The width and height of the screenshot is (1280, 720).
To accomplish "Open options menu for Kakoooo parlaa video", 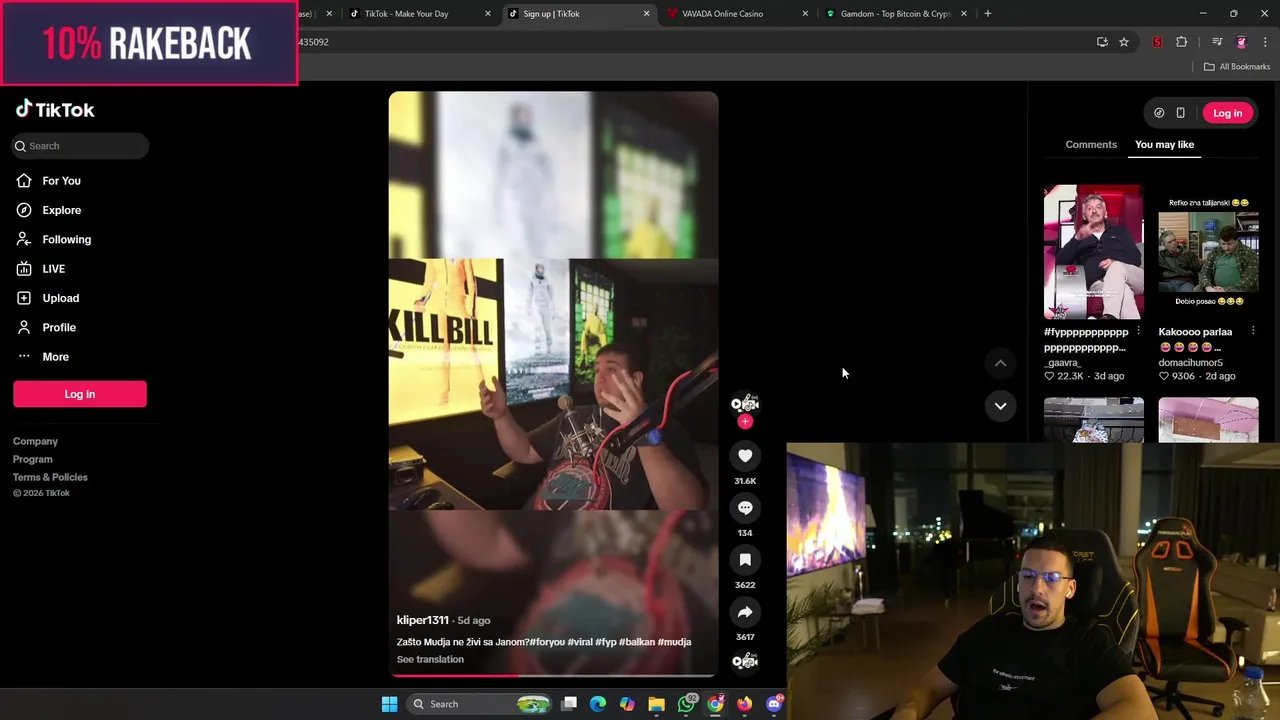I will [1253, 331].
